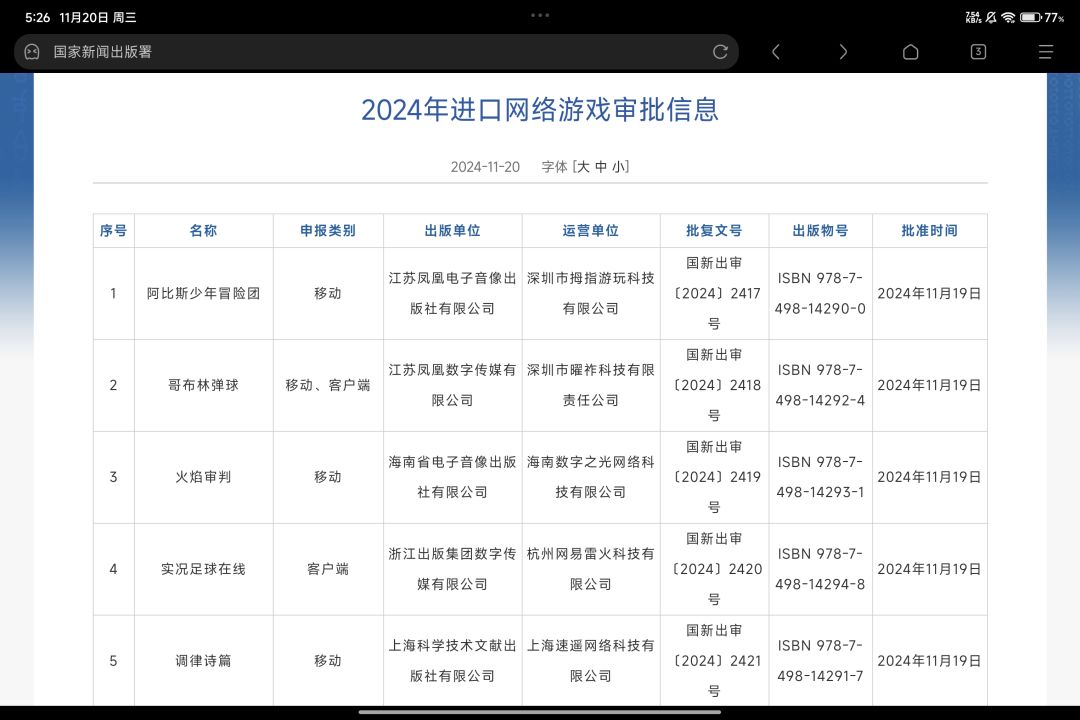1080x720 pixels.
Task: Click the 出版物号 column header
Action: (x=820, y=231)
